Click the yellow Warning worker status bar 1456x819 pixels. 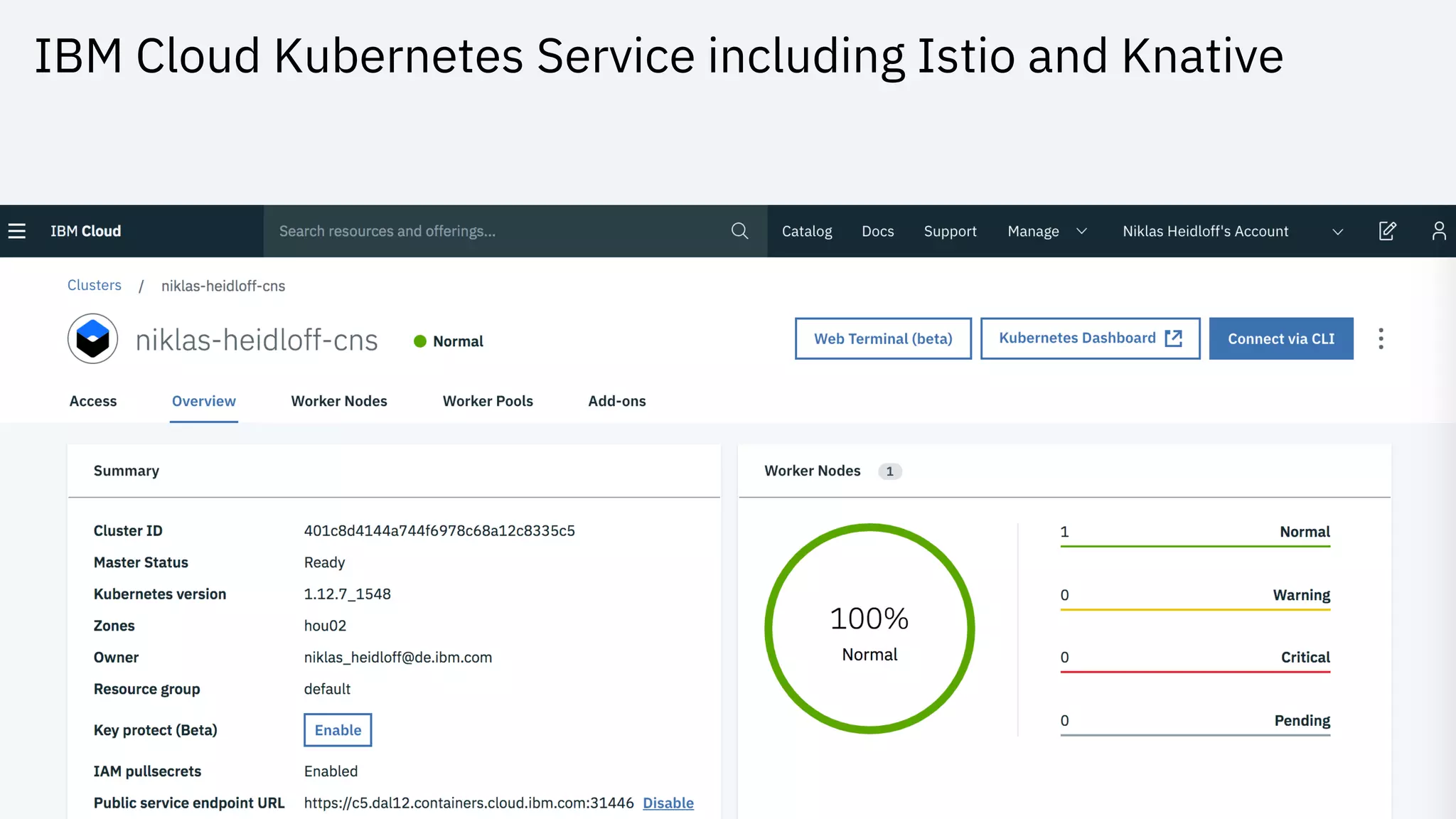pos(1195,609)
